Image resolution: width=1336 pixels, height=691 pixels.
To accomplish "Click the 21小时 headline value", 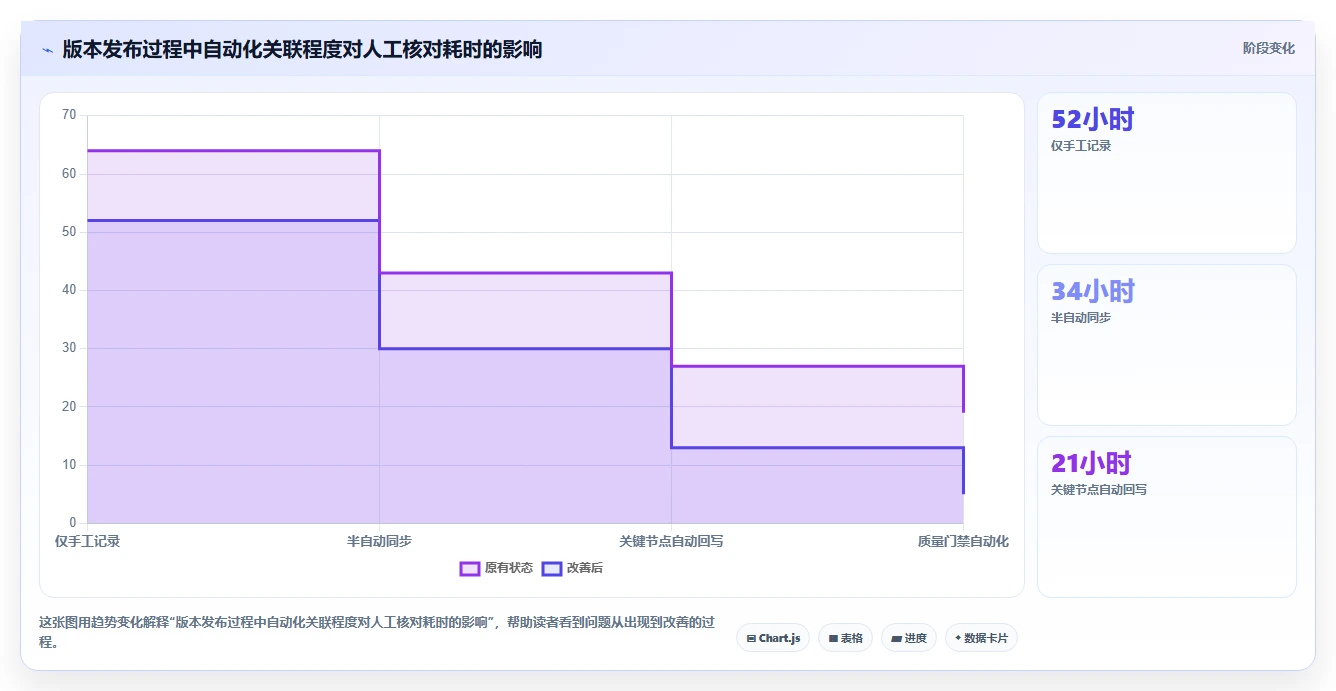I will (x=1091, y=464).
